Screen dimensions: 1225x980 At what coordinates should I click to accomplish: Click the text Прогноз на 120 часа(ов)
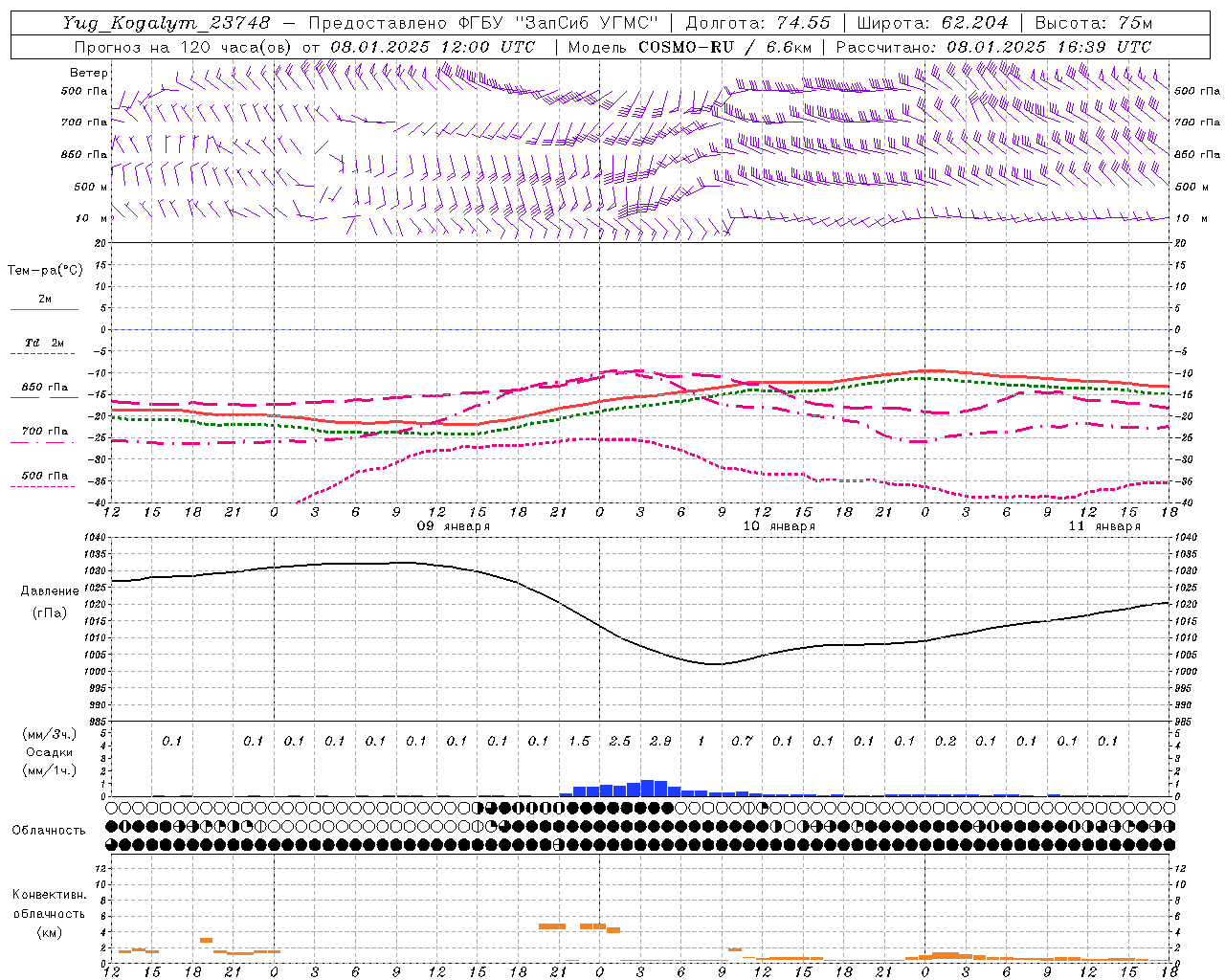coord(185,47)
